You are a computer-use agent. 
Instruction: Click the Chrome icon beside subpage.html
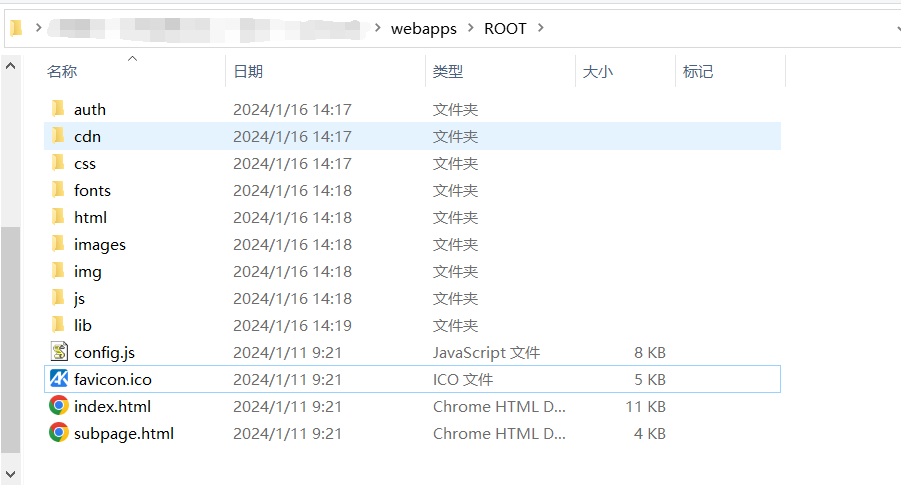(x=59, y=433)
